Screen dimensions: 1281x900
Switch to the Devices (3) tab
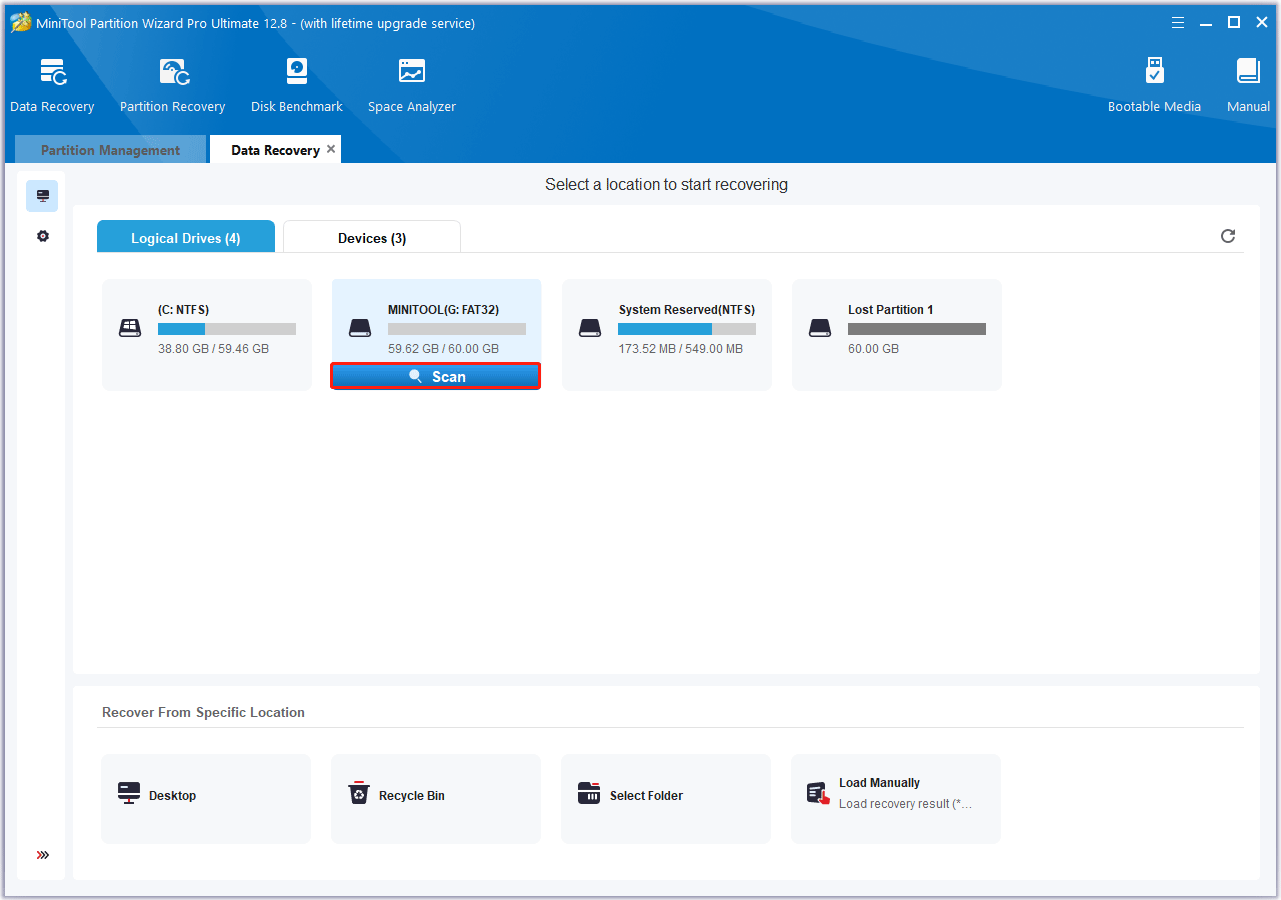click(372, 238)
